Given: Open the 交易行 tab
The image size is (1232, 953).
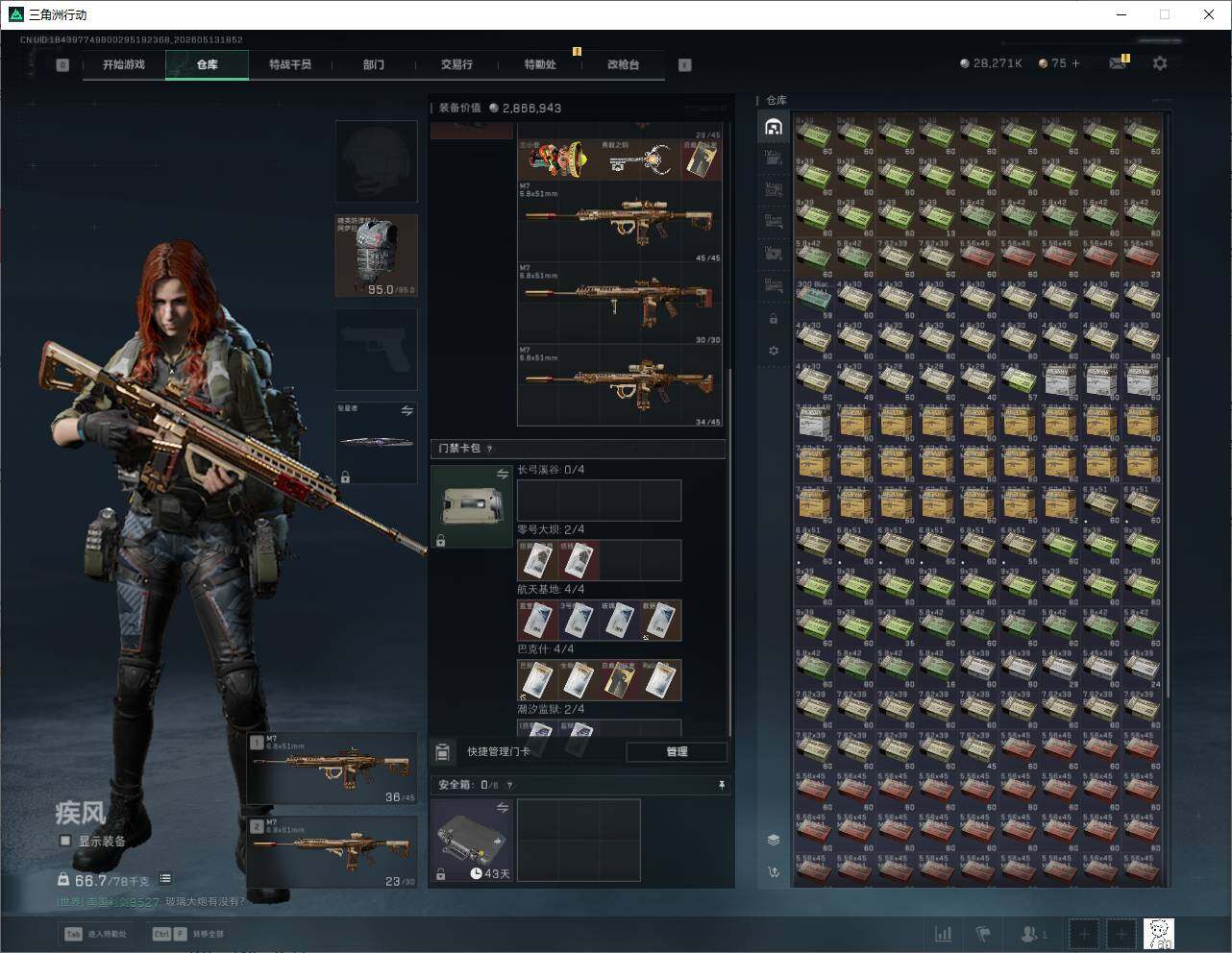Looking at the screenshot, I should pos(456,64).
